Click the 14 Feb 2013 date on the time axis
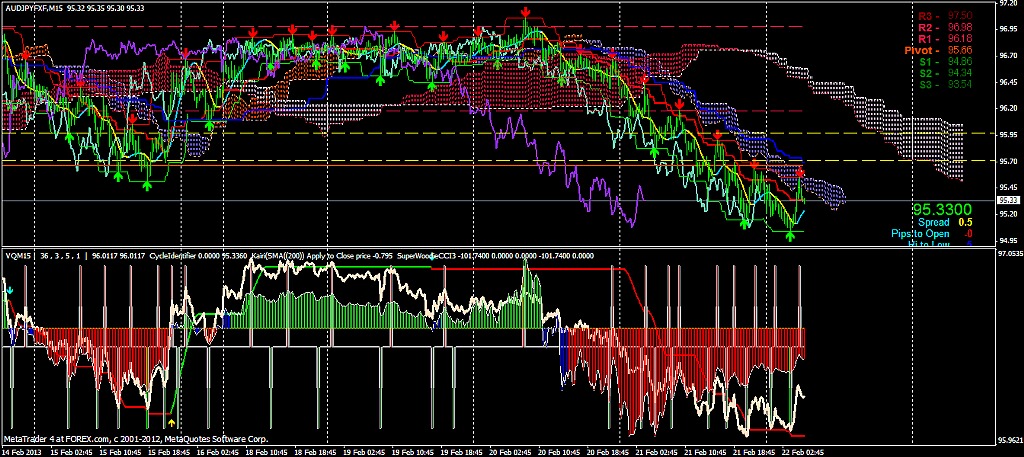Viewport: 1024px width, 457px height. click(22, 452)
